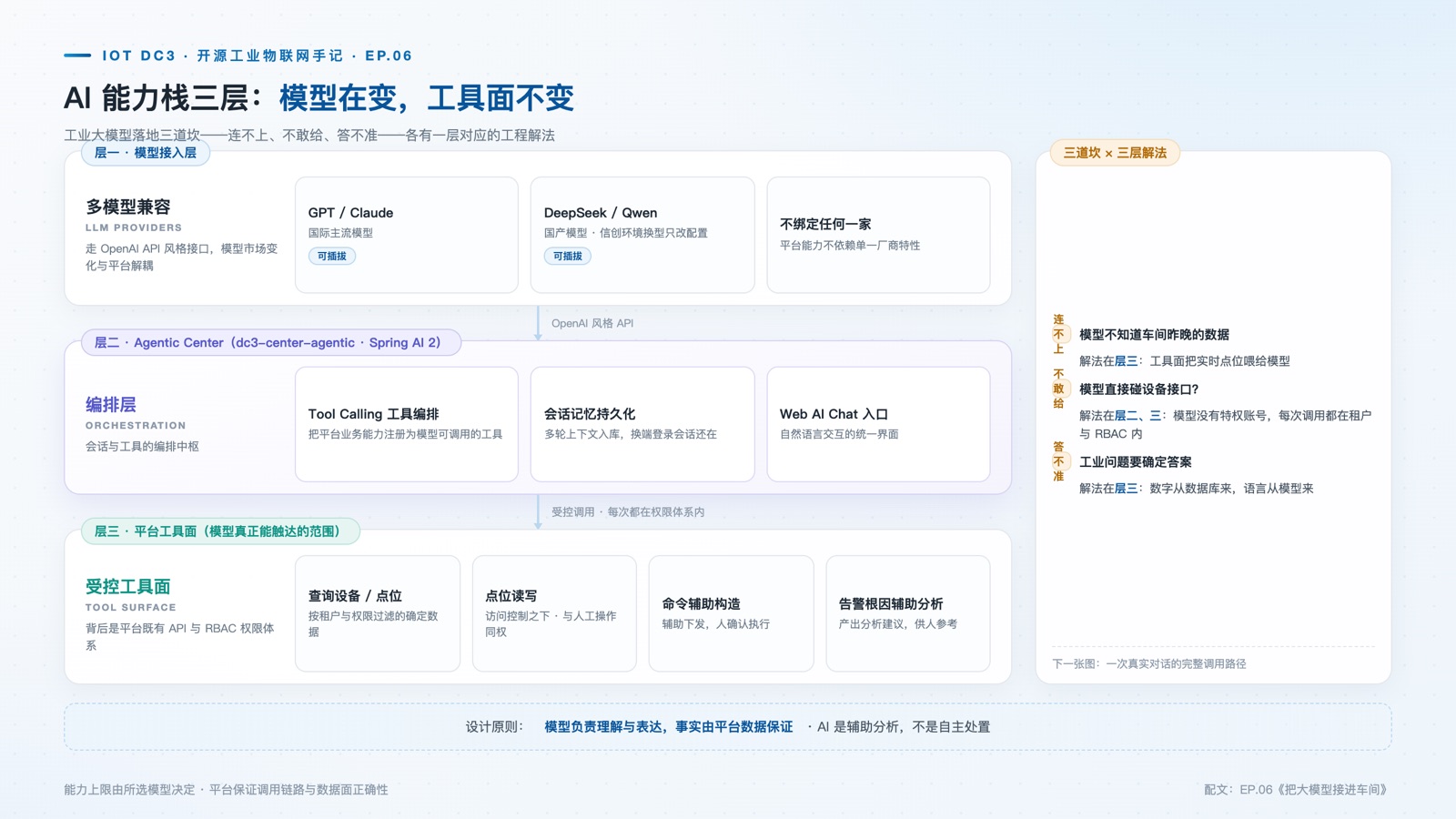Click "AI 是辅助分析，不是自主处置" text
This screenshot has width=1456, height=819.
[904, 727]
